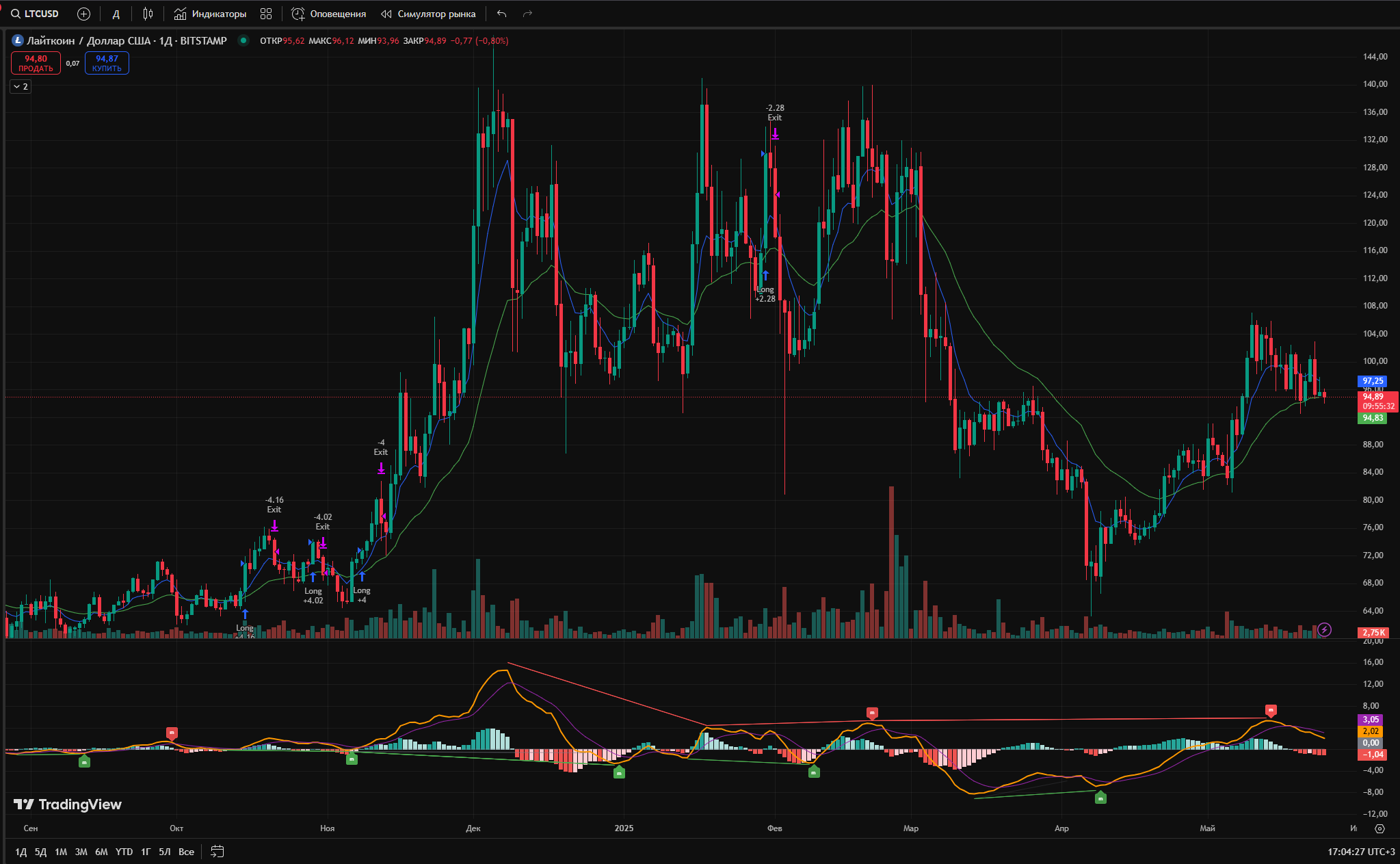Screen dimensions: 1400x864
Task: Click the red divergence marker near October
Action: (172, 733)
